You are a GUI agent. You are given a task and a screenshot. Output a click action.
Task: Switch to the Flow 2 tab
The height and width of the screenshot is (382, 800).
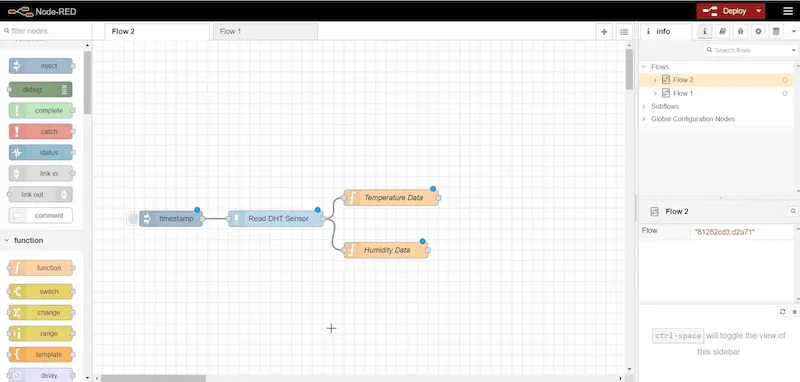(157, 32)
